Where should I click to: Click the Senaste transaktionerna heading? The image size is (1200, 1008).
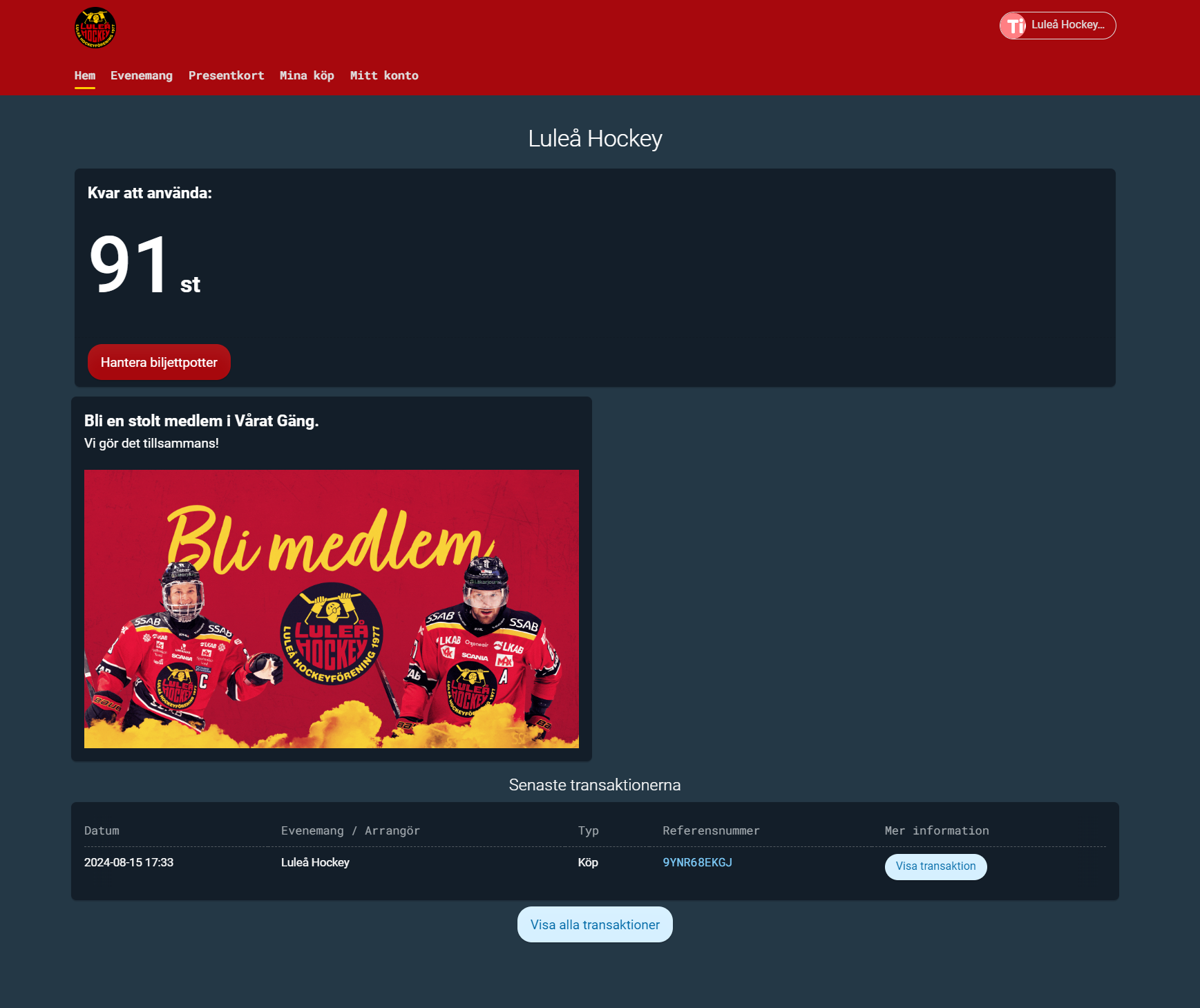[x=595, y=785]
